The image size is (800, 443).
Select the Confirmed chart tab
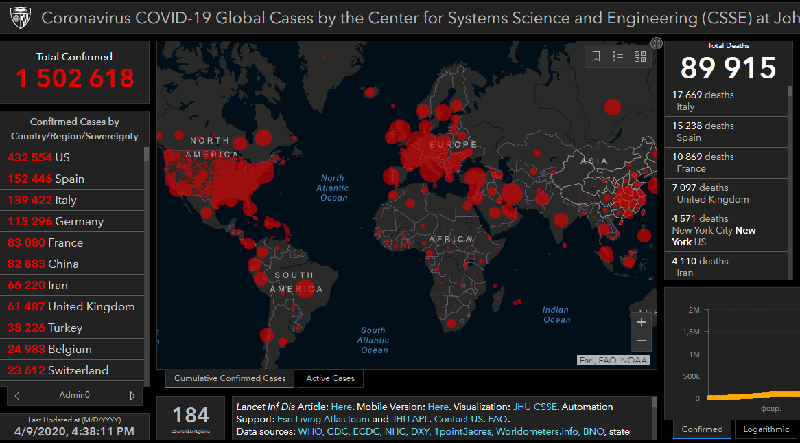(700, 429)
